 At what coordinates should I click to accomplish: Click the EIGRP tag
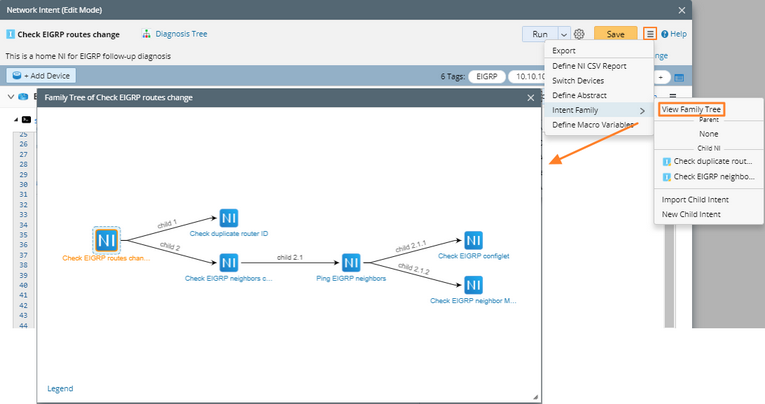coord(486,77)
